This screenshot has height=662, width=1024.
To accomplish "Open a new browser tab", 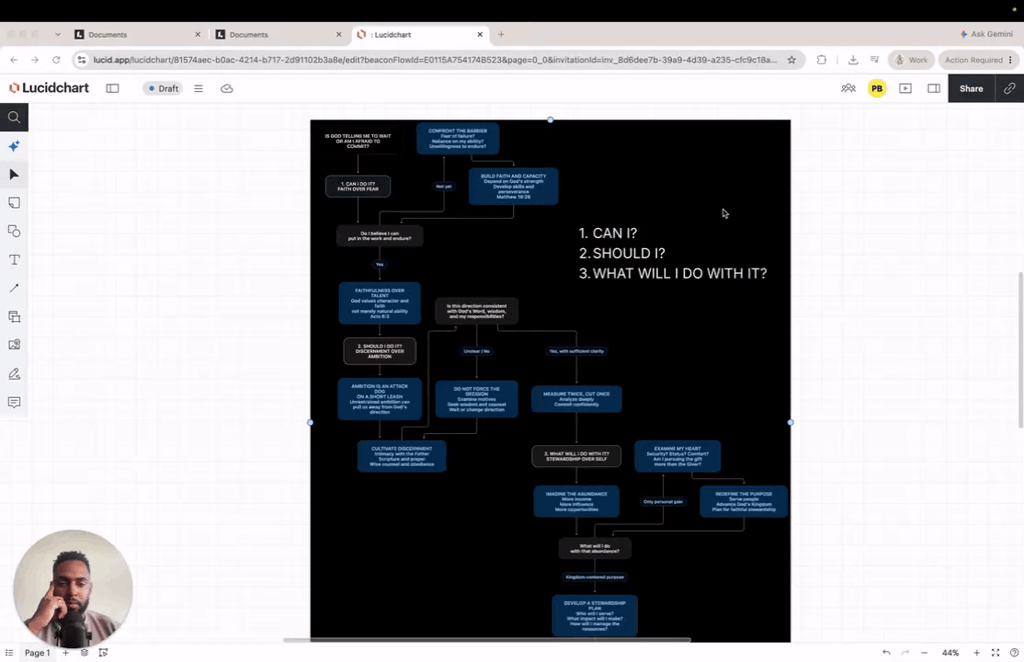I will pos(501,35).
